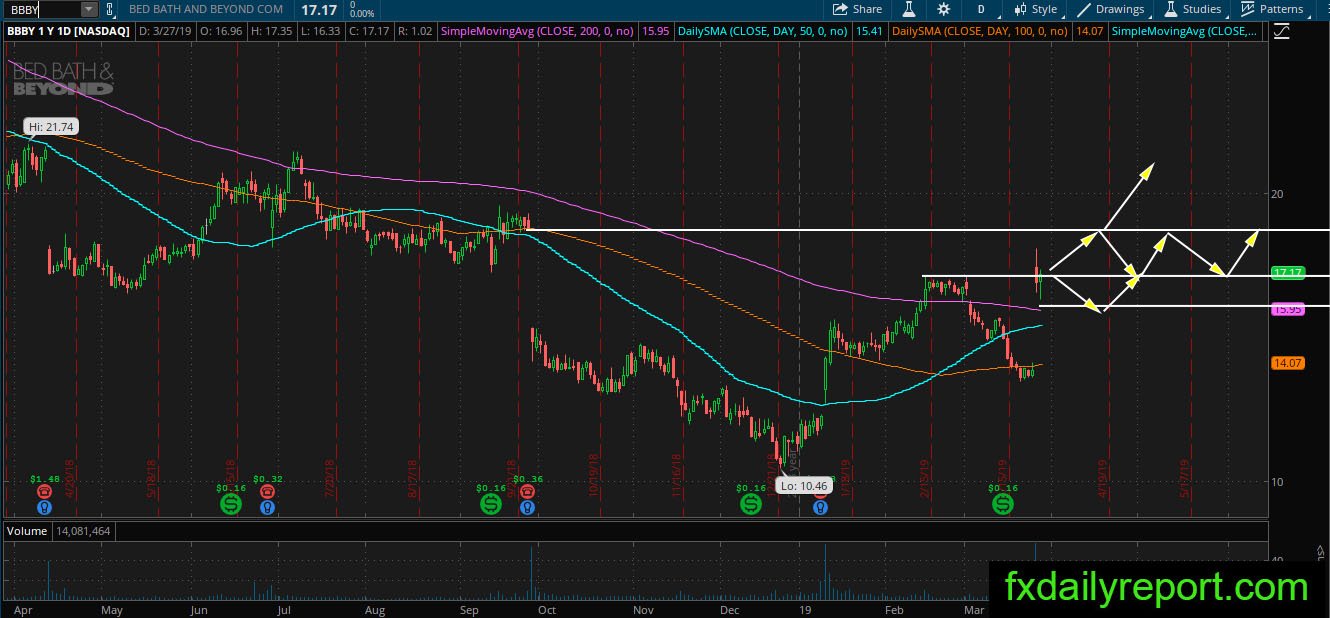Click the April conference call bulb icon
This screenshot has height=618, width=1330.
[x=44, y=508]
